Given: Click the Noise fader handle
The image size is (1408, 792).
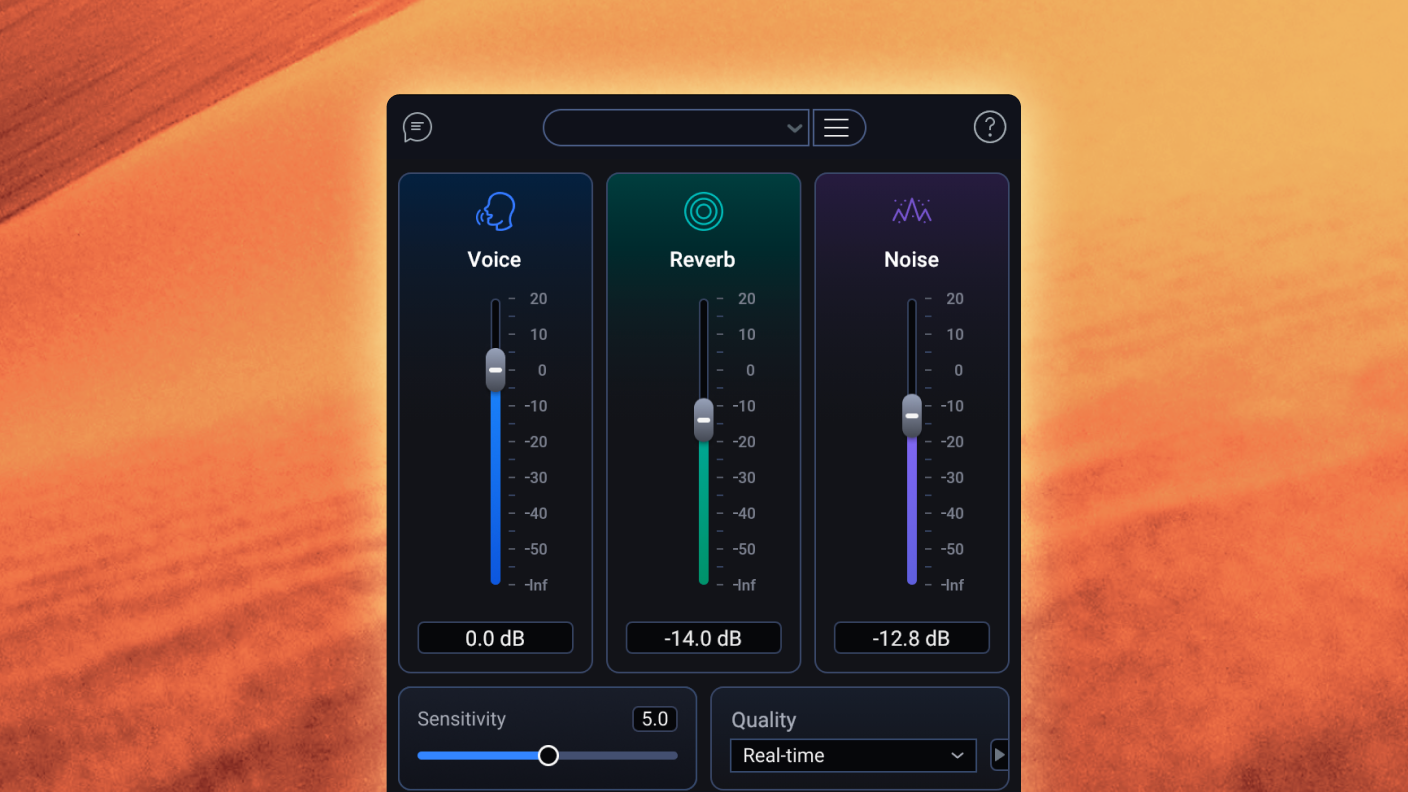Looking at the screenshot, I should 911,415.
